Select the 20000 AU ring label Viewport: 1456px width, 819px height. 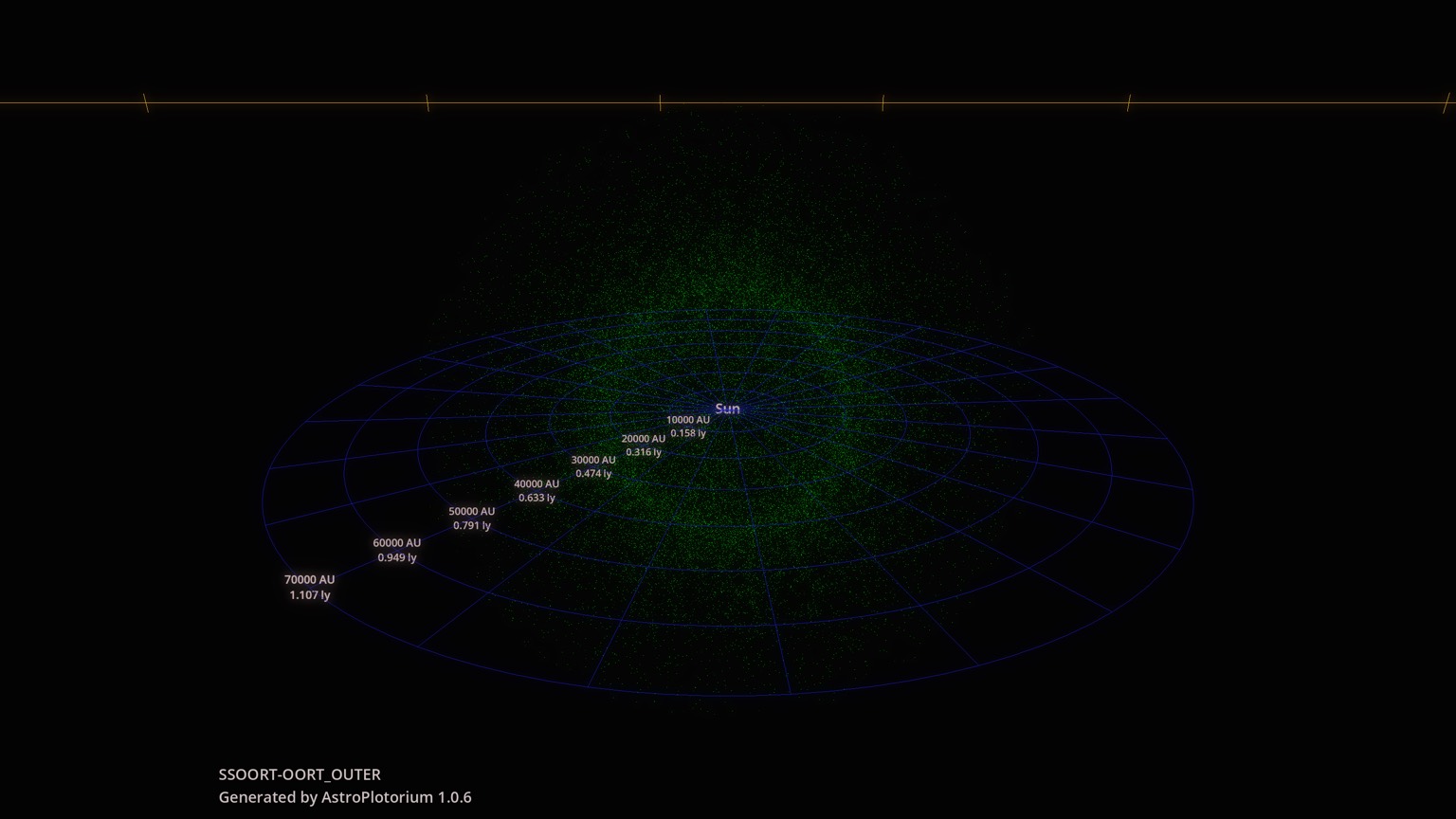[644, 439]
